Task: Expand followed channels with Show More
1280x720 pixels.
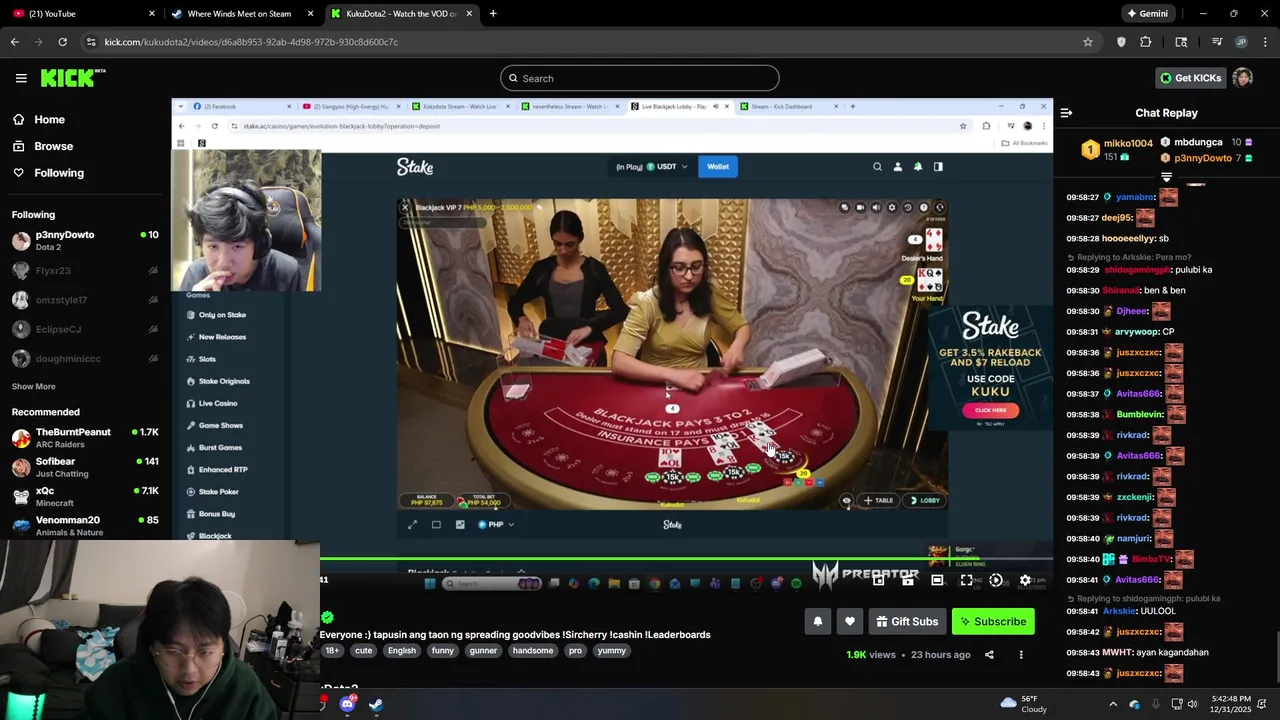Action: (34, 387)
